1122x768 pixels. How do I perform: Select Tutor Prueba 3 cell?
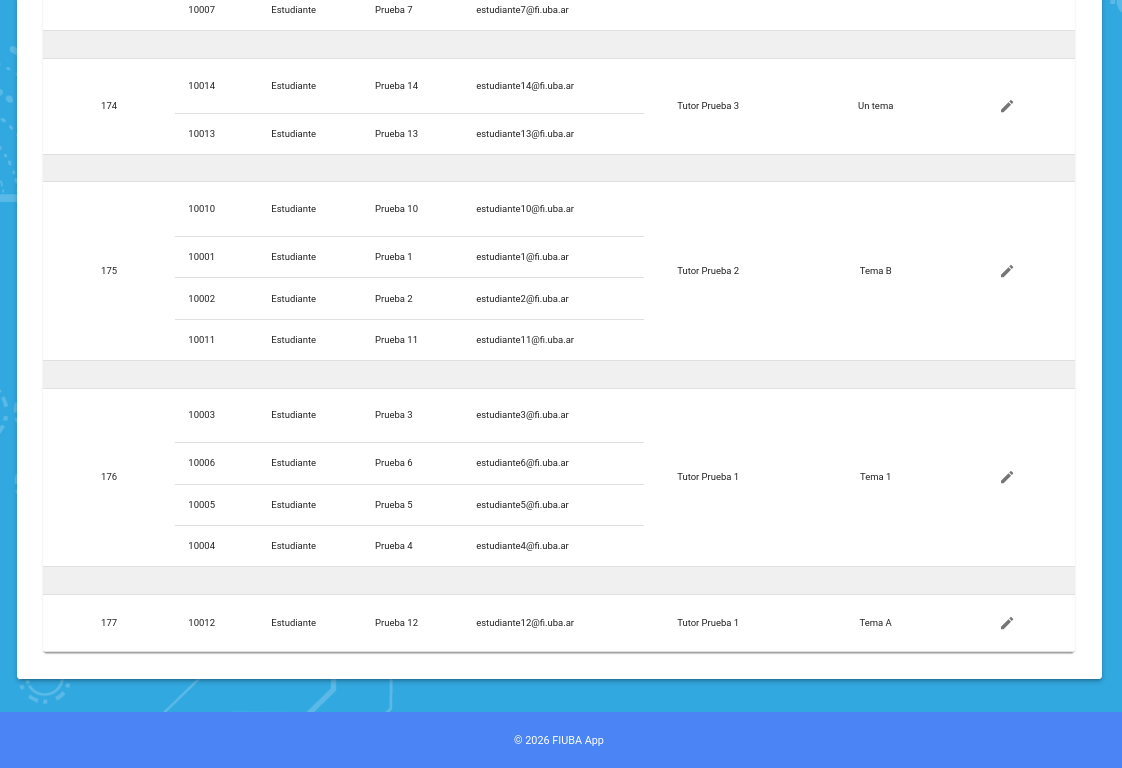pos(707,106)
